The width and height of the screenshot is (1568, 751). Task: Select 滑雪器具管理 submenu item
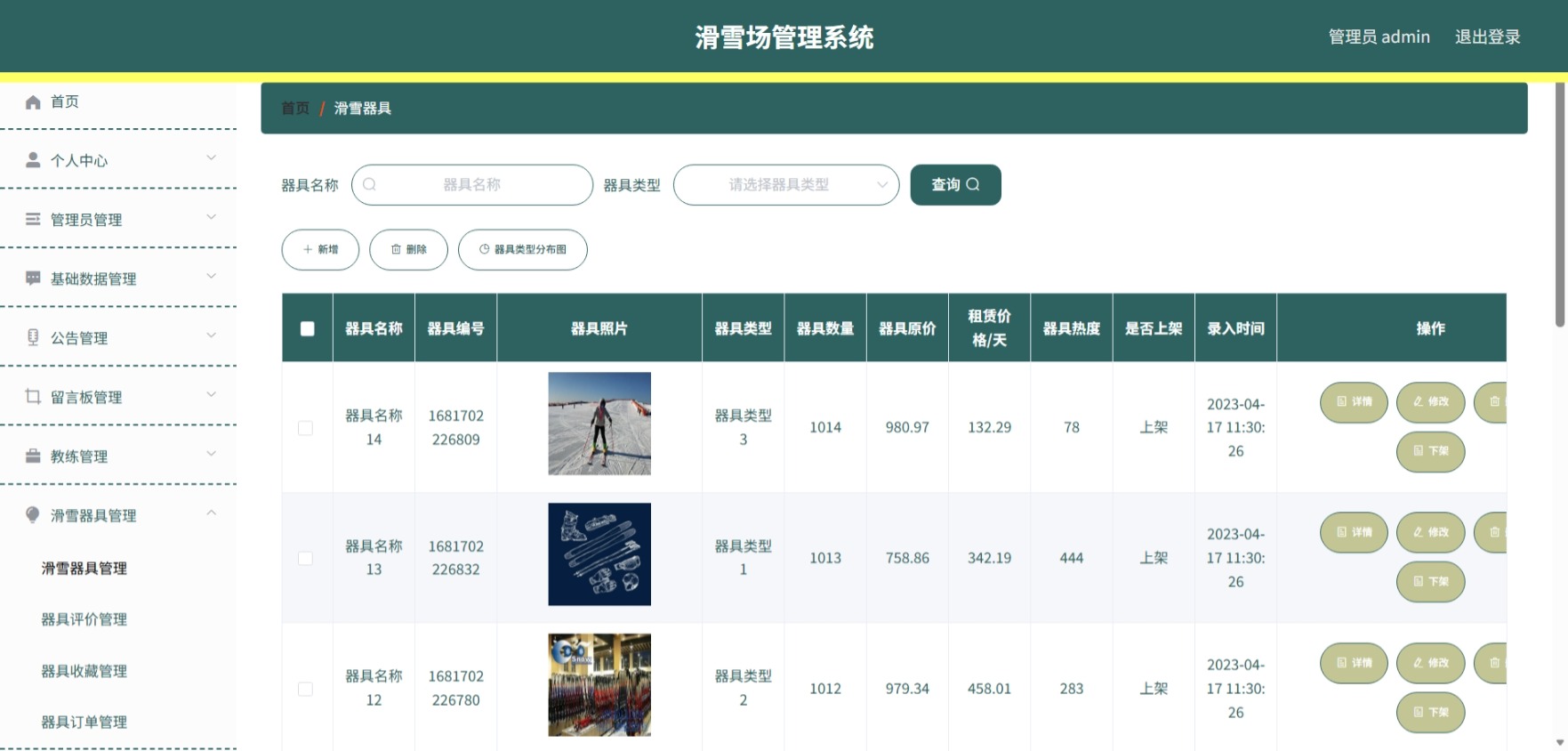point(84,569)
